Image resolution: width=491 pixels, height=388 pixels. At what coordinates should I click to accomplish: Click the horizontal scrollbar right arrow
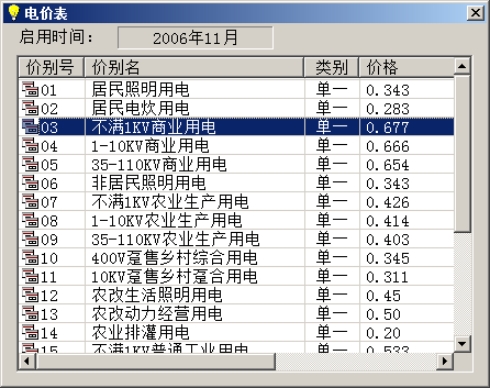coord(445,361)
